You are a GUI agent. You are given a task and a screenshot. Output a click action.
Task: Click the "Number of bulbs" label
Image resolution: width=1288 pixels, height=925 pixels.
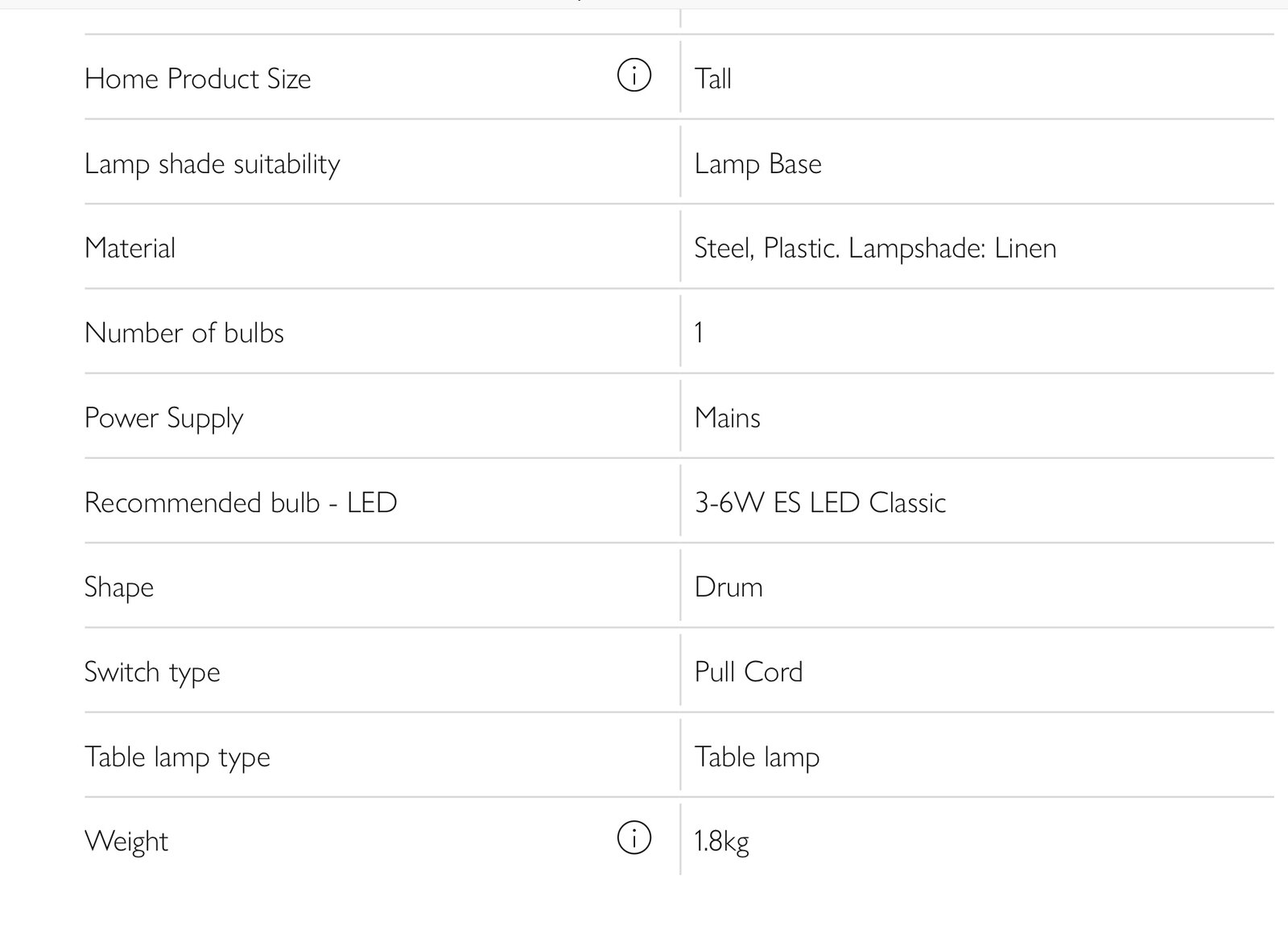184,333
